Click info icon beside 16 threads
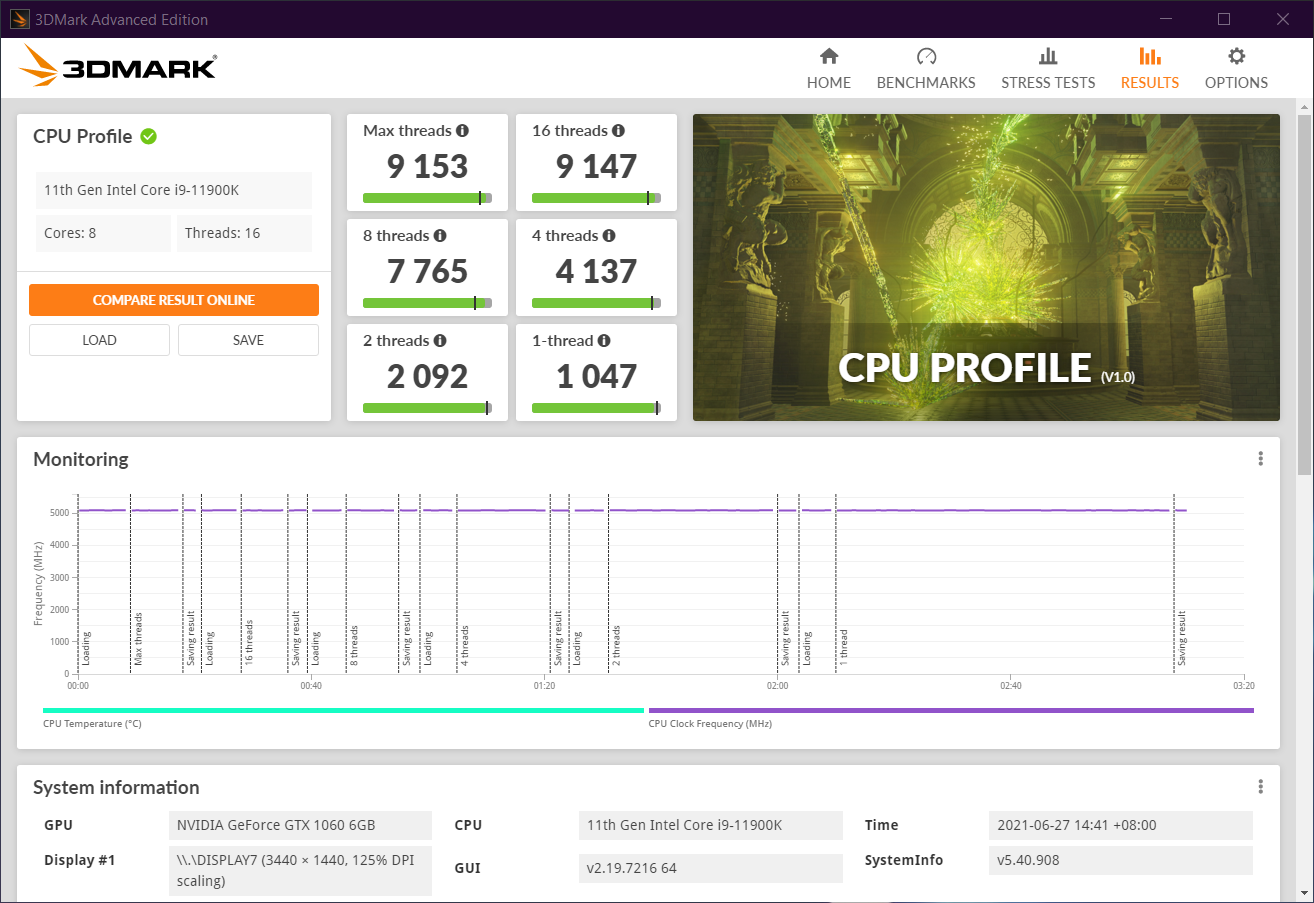This screenshot has width=1314, height=903. [x=618, y=131]
